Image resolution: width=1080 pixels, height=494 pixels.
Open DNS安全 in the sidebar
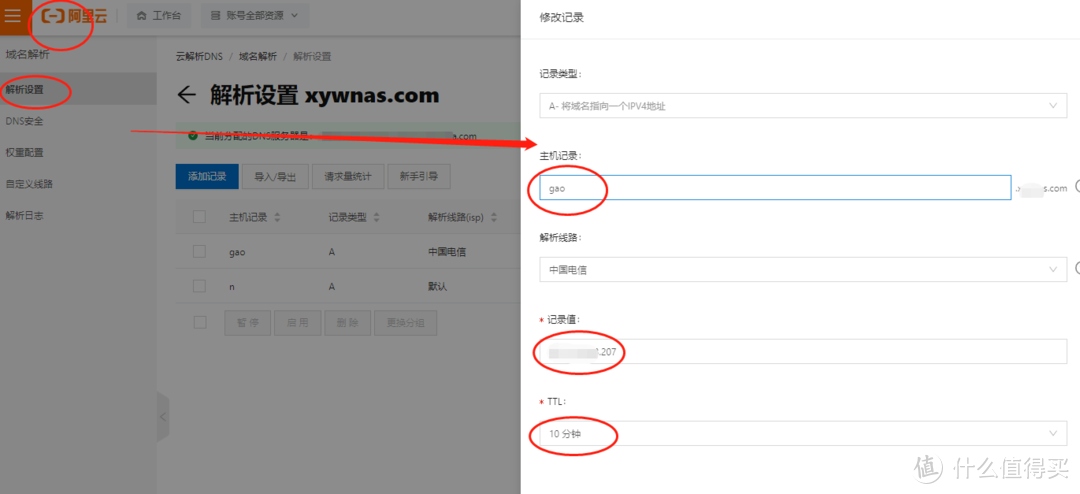pos(25,121)
